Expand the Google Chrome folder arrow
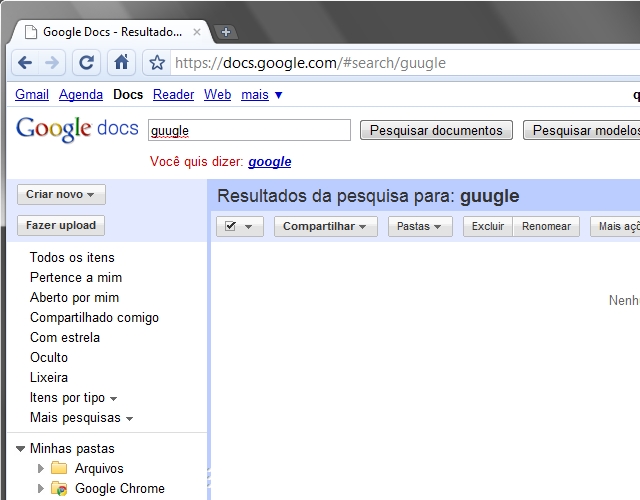The image size is (640, 500). (x=40, y=488)
